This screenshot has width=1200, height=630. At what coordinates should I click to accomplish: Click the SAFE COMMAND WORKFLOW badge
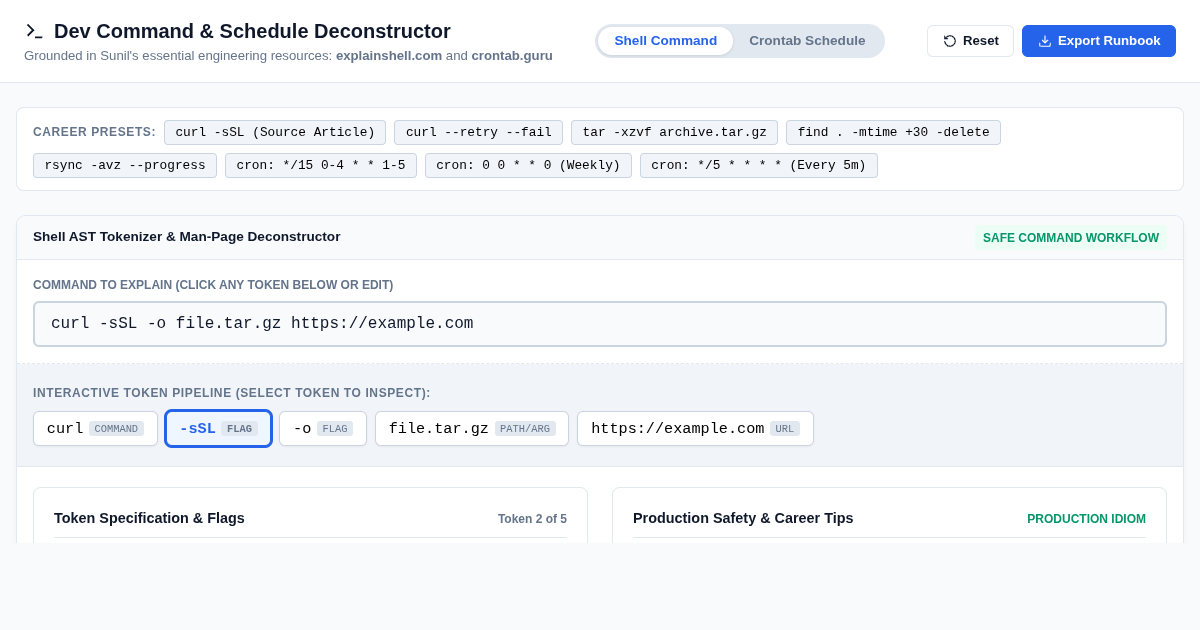coord(1071,238)
